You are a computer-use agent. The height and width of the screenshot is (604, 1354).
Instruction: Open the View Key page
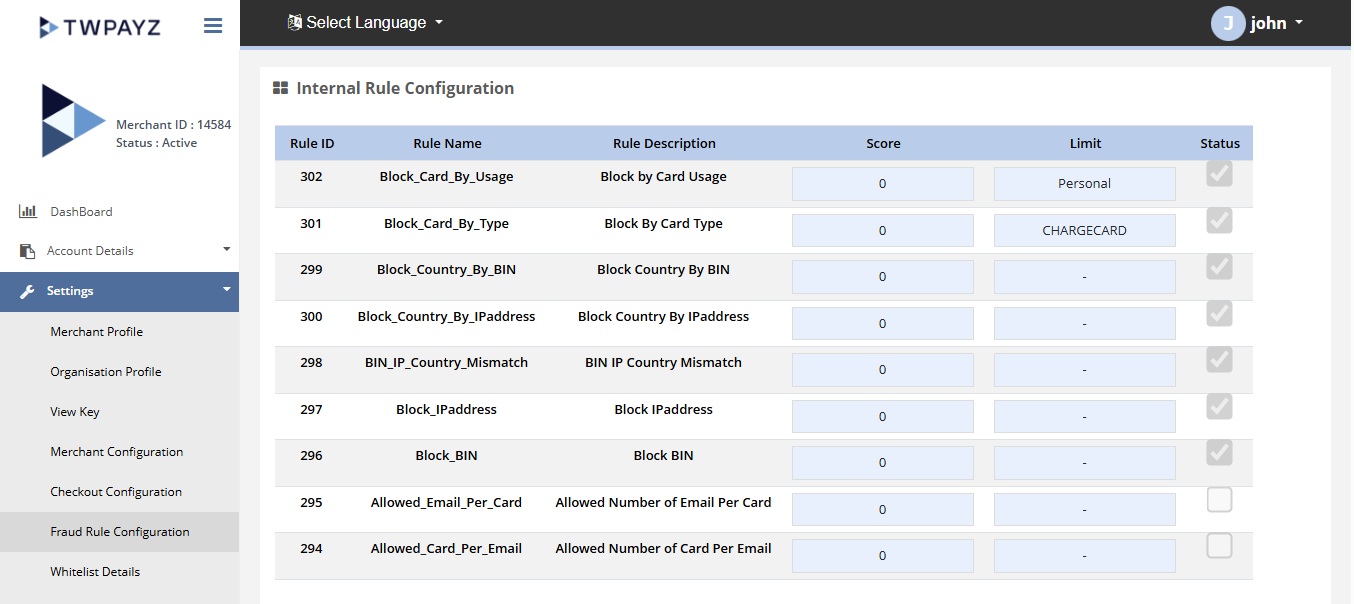[75, 412]
